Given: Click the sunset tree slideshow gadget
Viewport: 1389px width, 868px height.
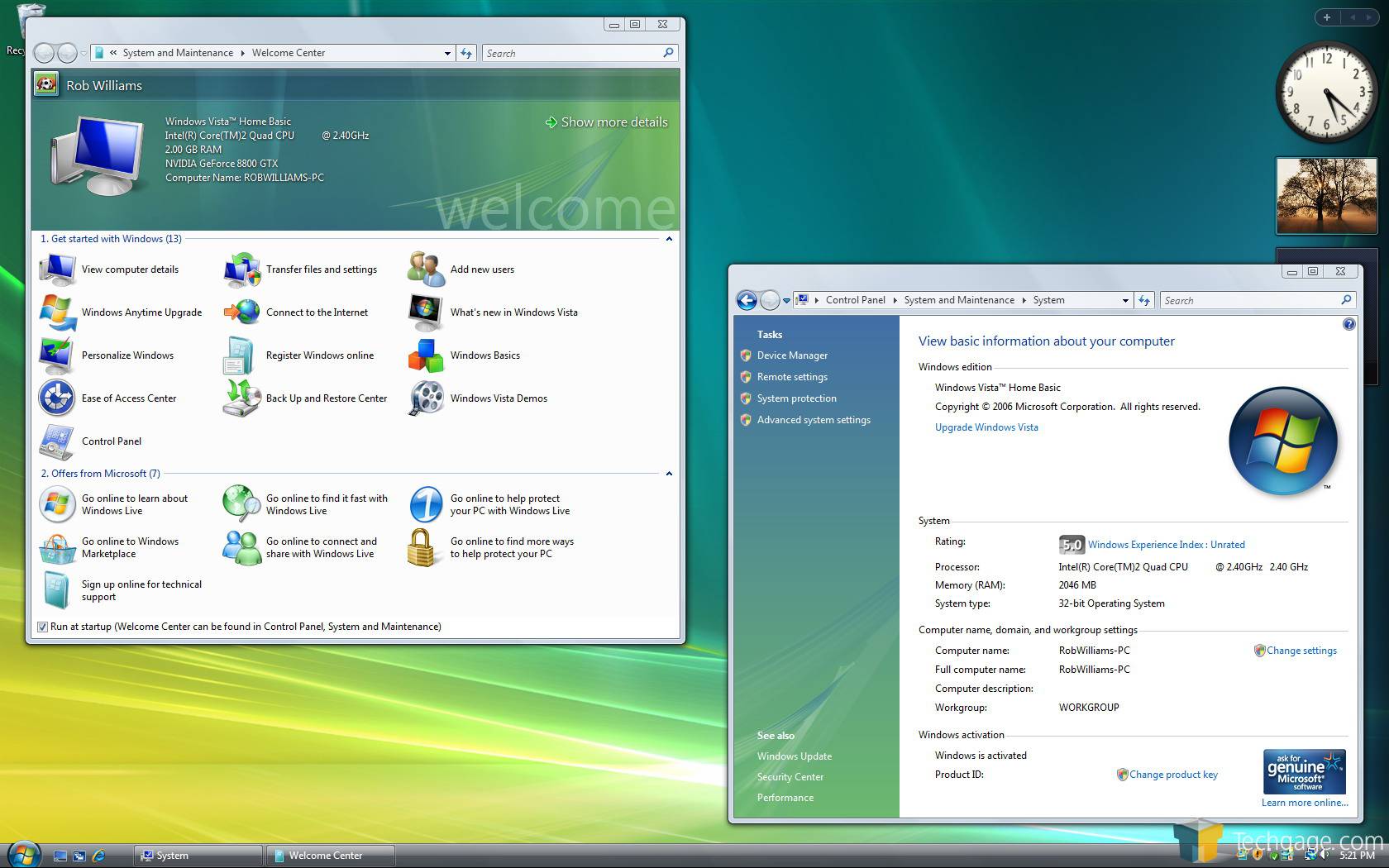Looking at the screenshot, I should 1326,197.
